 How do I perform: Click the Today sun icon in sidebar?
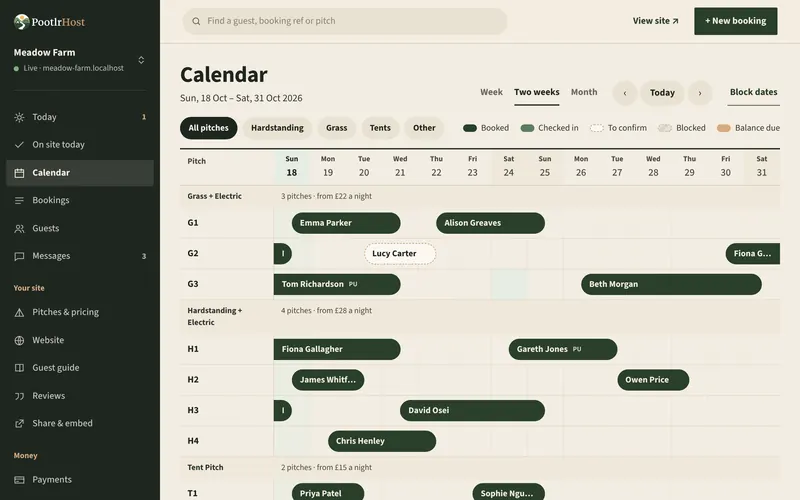coord(19,117)
